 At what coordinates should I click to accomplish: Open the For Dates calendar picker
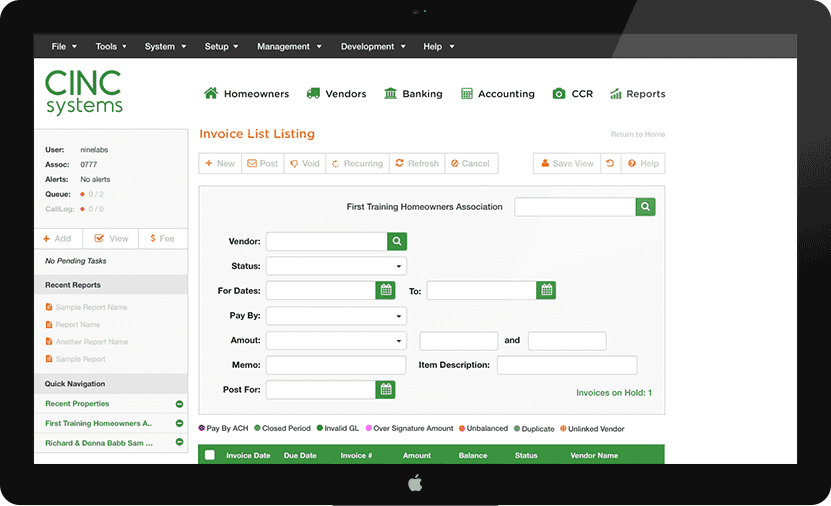tap(385, 290)
